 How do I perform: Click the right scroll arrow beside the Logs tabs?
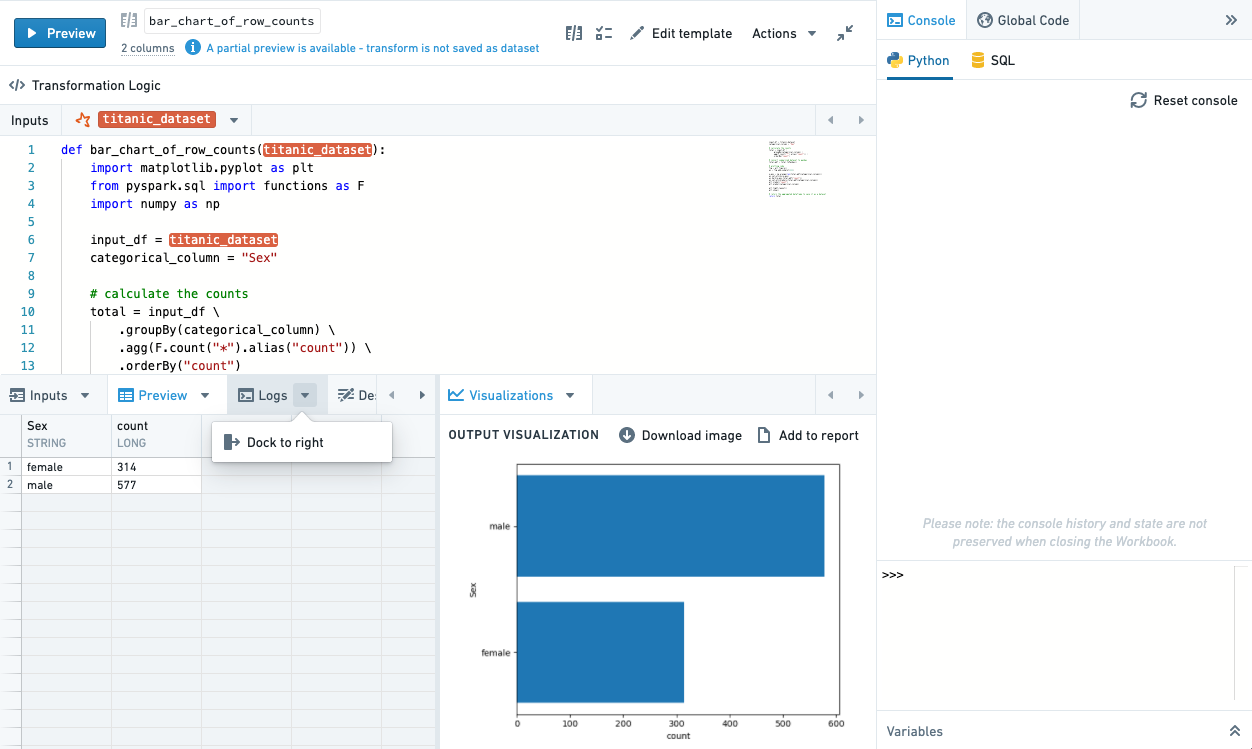point(422,395)
